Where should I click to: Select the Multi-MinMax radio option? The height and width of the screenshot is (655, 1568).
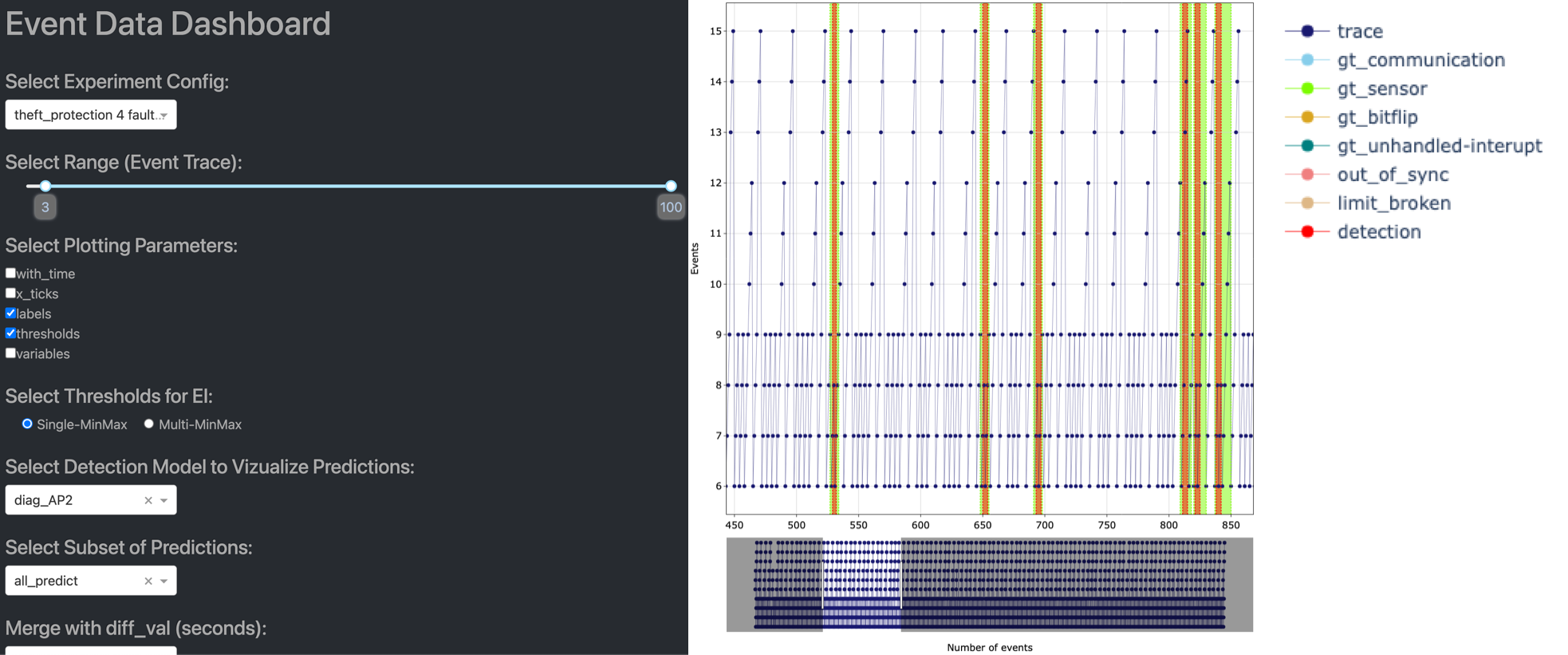pos(149,424)
